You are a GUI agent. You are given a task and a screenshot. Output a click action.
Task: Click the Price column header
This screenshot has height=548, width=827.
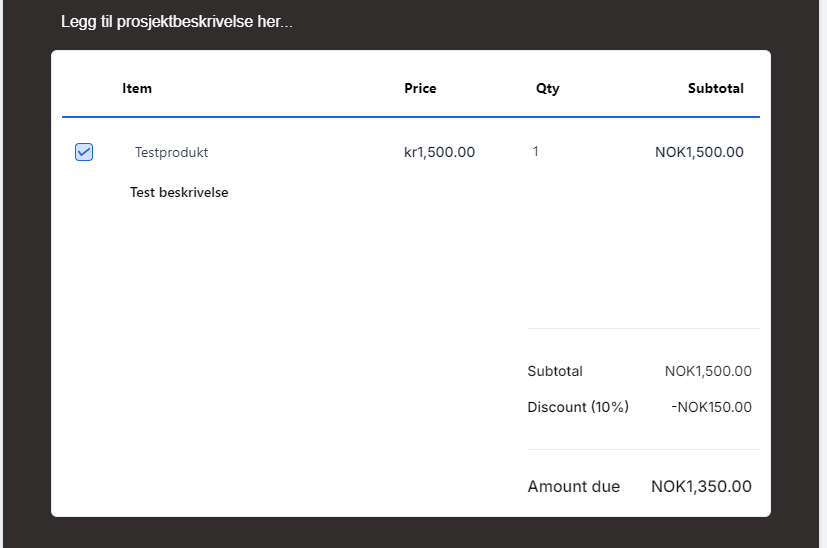coord(420,88)
